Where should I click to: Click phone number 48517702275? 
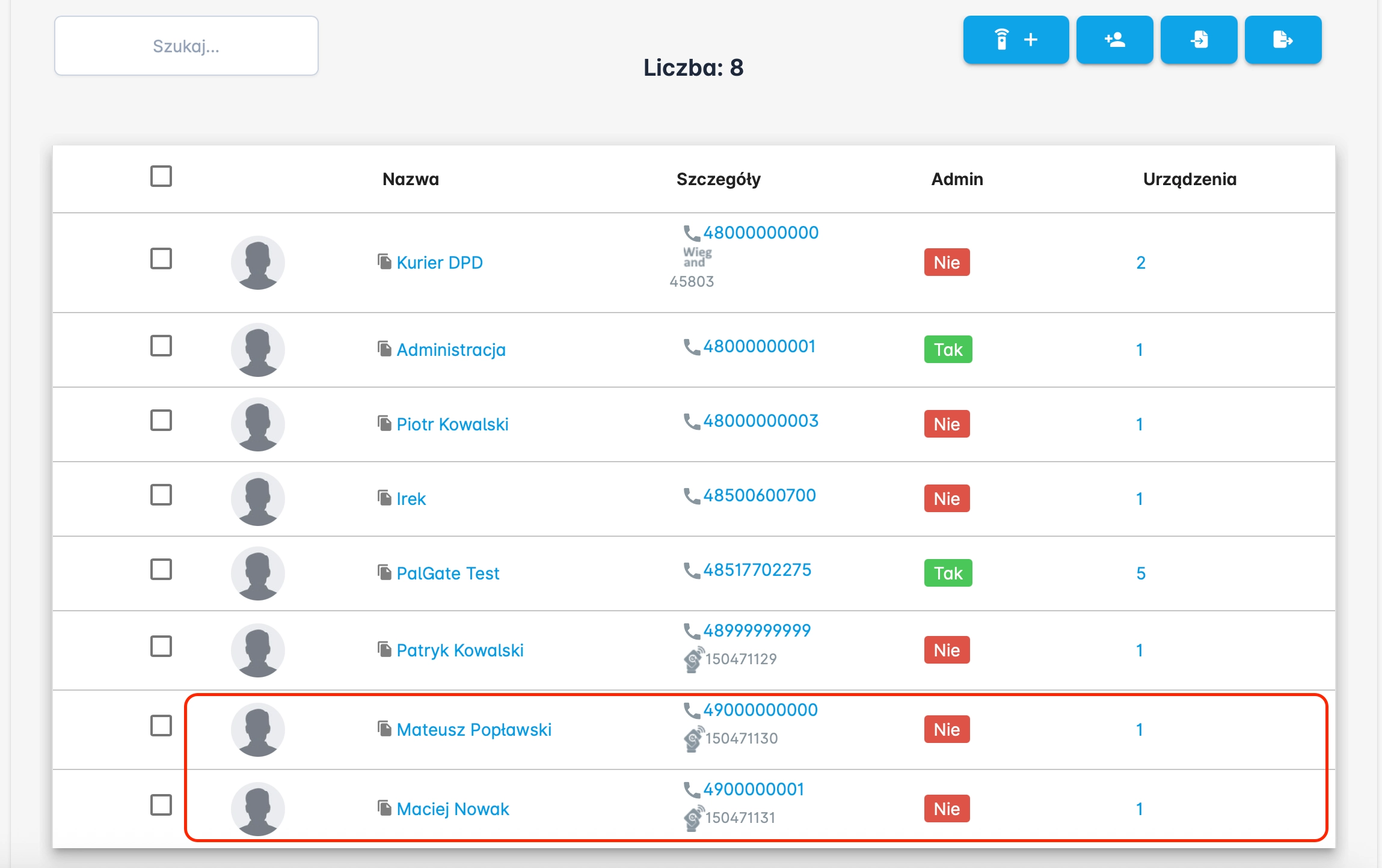757,570
